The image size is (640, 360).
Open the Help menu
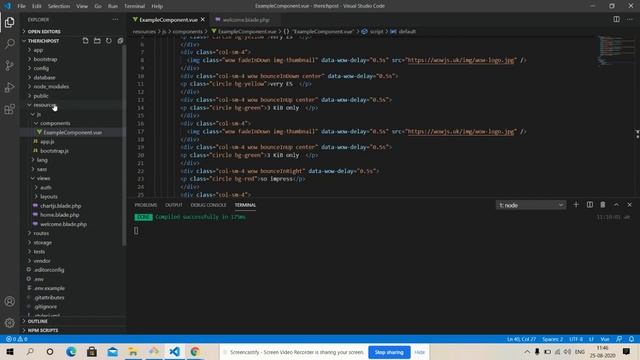[x=157, y=6]
